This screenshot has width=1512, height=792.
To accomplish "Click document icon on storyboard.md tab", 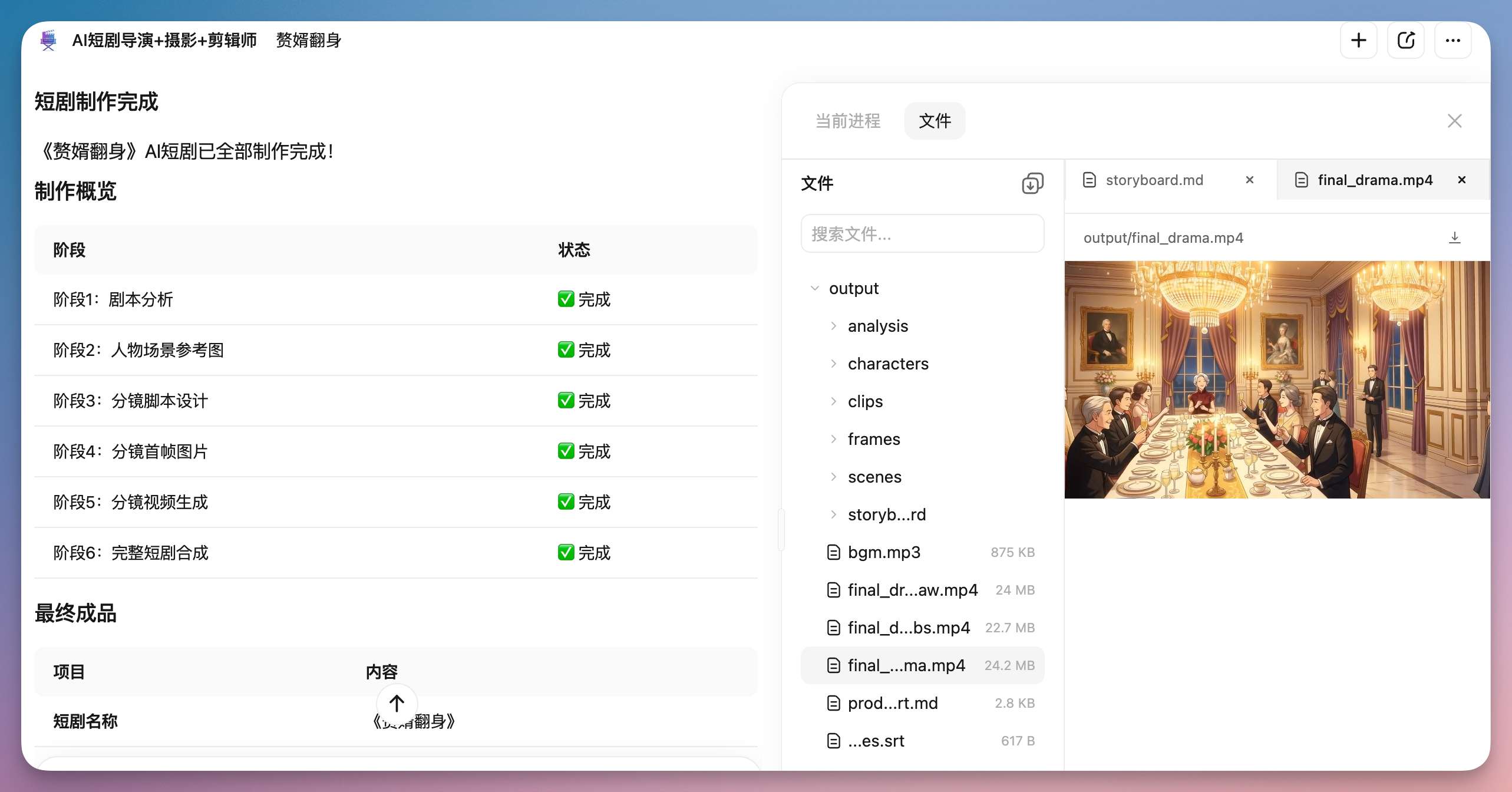I will [1090, 180].
